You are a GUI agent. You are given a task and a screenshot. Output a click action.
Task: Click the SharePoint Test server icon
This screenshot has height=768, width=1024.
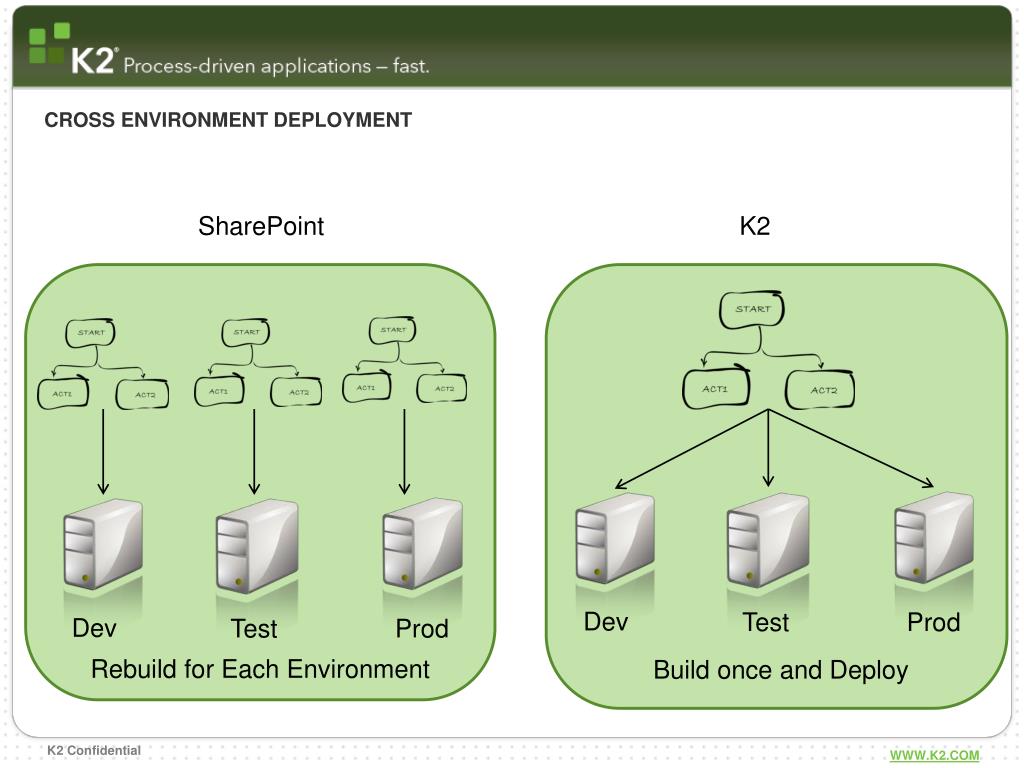click(257, 546)
